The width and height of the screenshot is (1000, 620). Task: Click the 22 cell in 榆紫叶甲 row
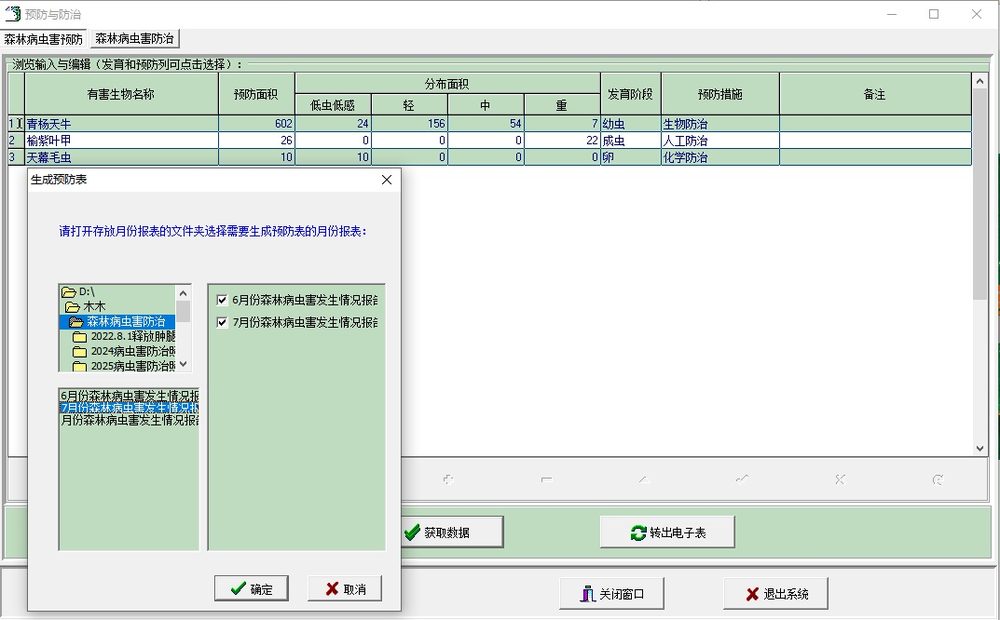pos(562,140)
